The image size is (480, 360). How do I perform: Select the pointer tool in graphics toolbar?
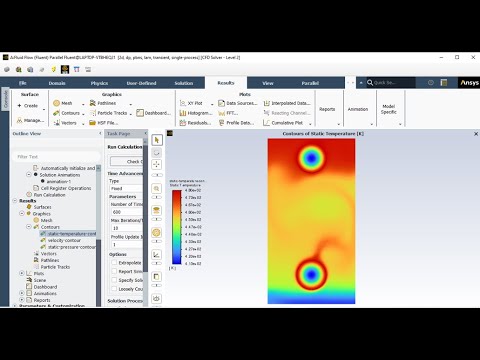coord(157,140)
